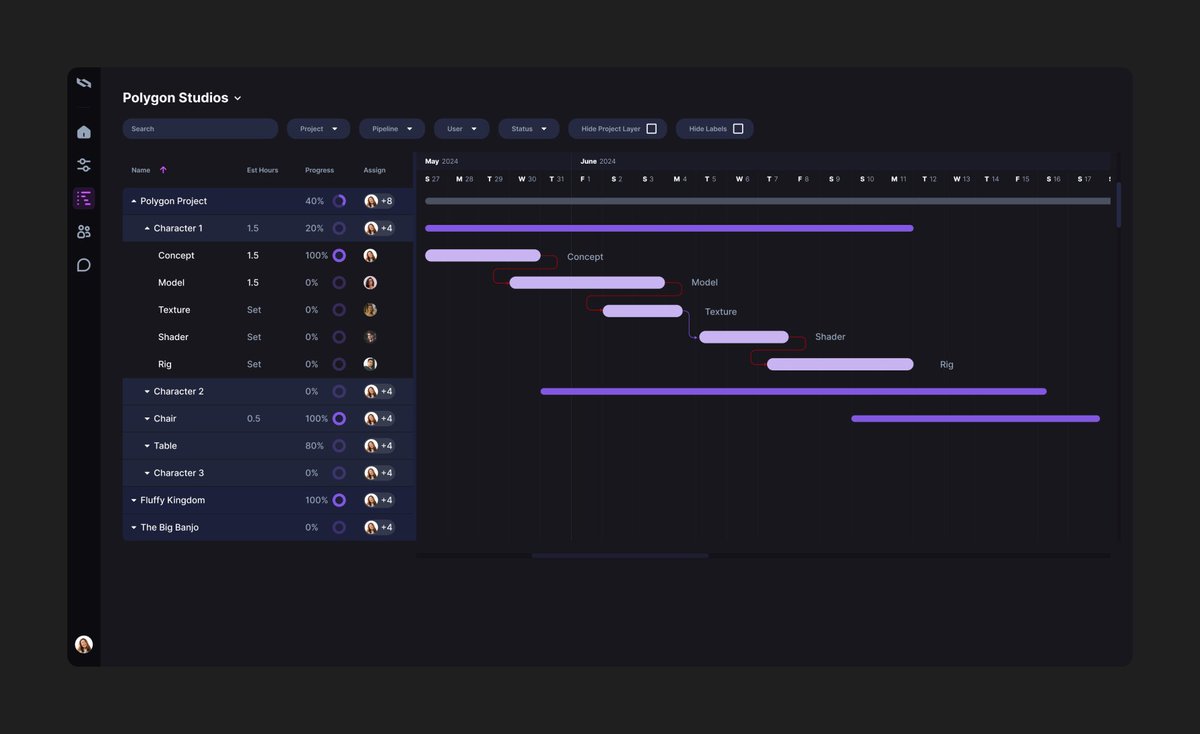Expand The Big Banjo project
The height and width of the screenshot is (734, 1200).
pyautogui.click(x=134, y=527)
